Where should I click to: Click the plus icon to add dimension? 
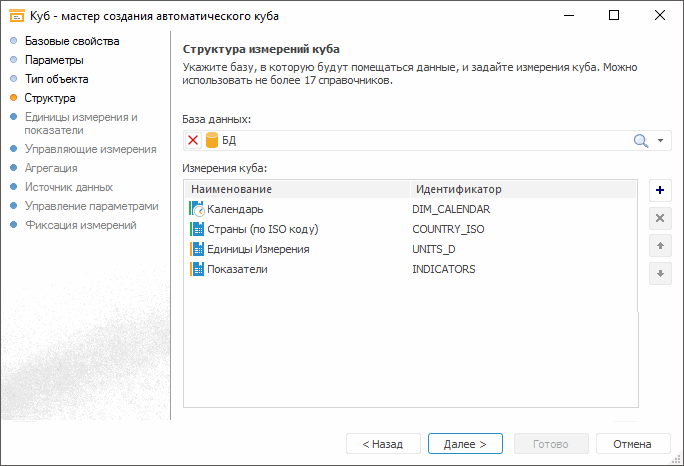pyautogui.click(x=660, y=189)
